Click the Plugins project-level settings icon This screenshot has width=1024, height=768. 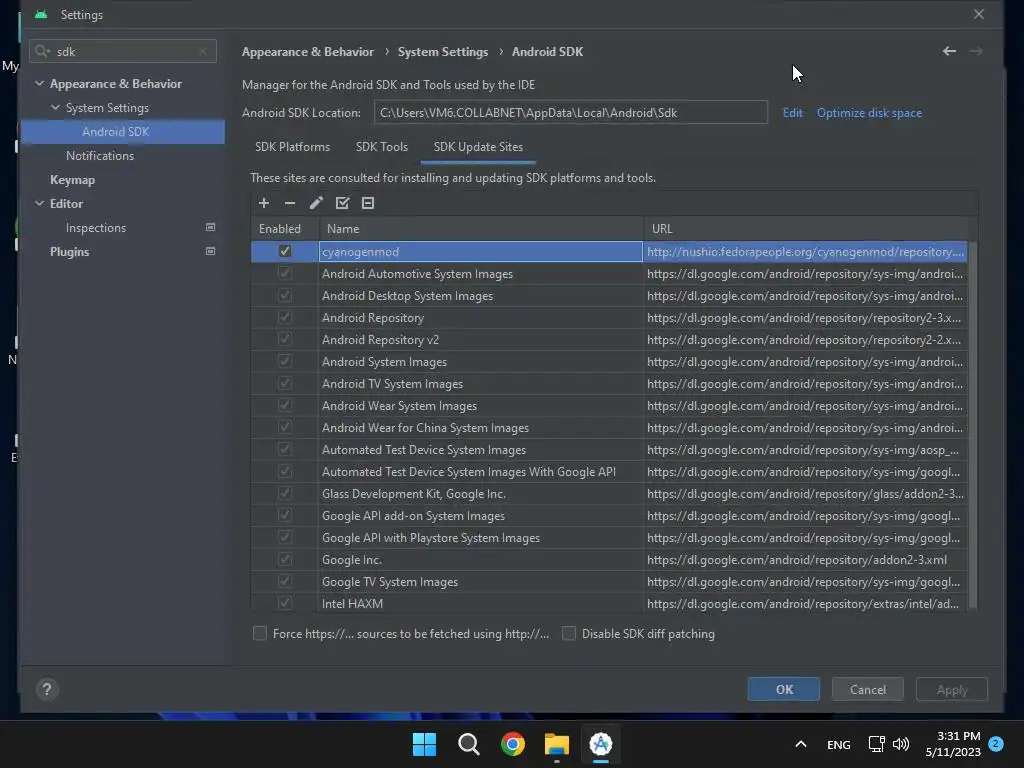click(x=210, y=251)
